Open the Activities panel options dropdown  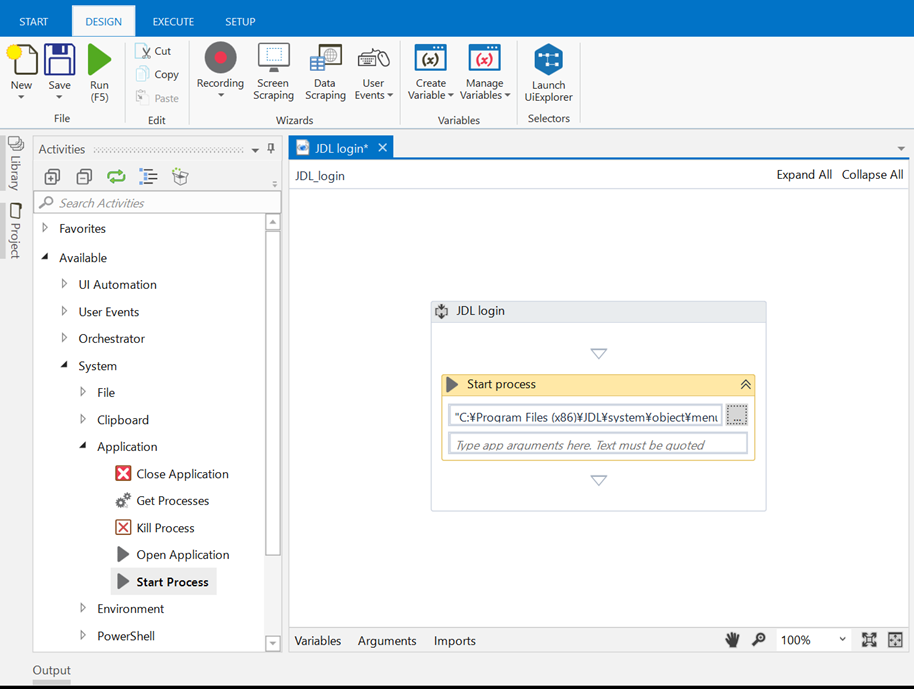[255, 150]
